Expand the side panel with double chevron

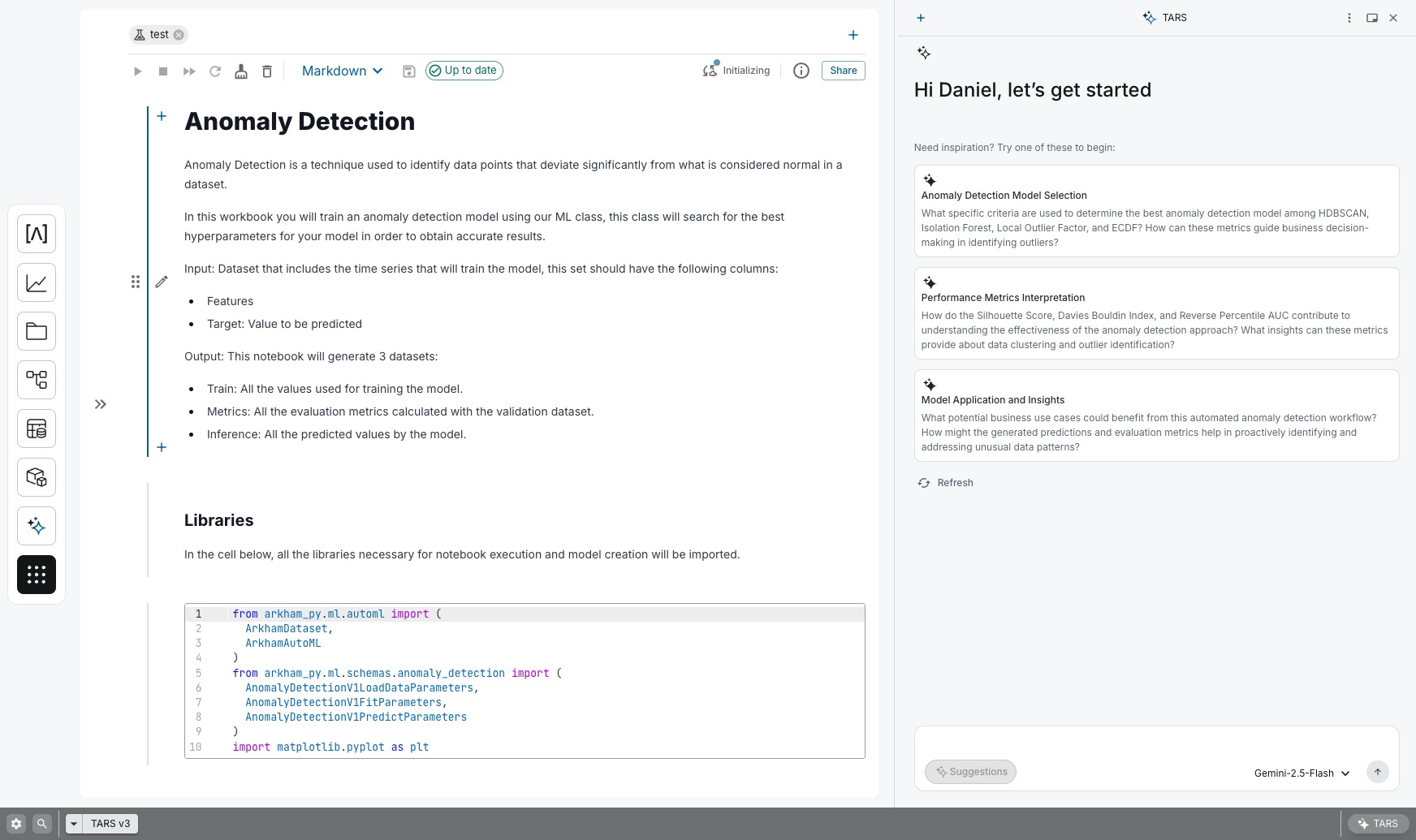coord(101,404)
